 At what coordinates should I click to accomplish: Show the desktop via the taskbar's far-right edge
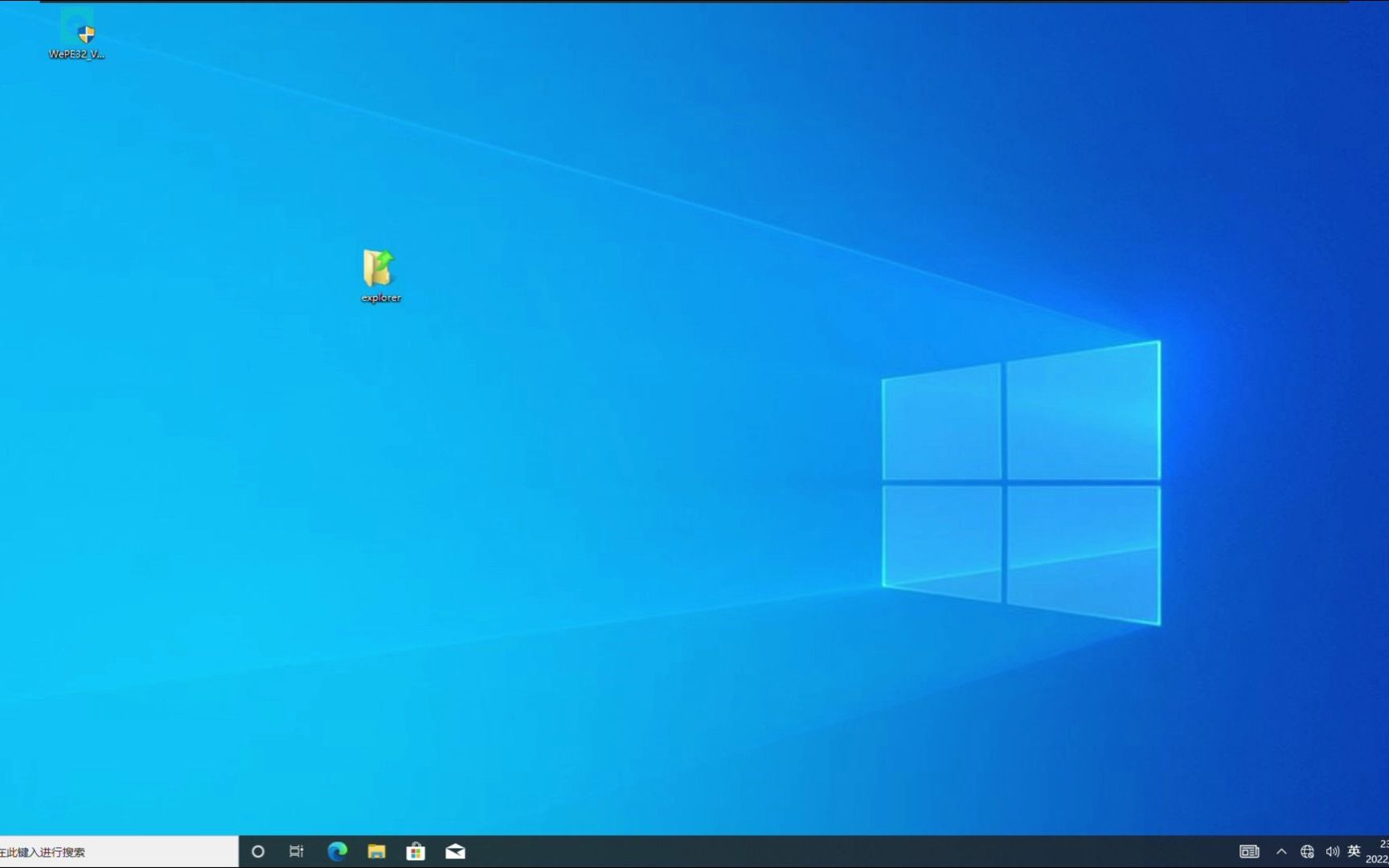click(1387, 852)
